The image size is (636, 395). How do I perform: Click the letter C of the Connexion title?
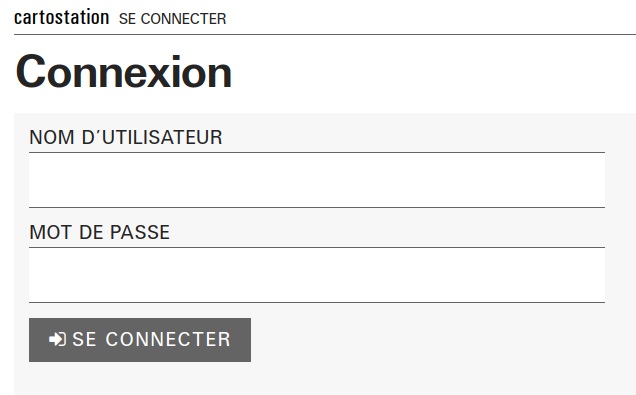(x=30, y=72)
